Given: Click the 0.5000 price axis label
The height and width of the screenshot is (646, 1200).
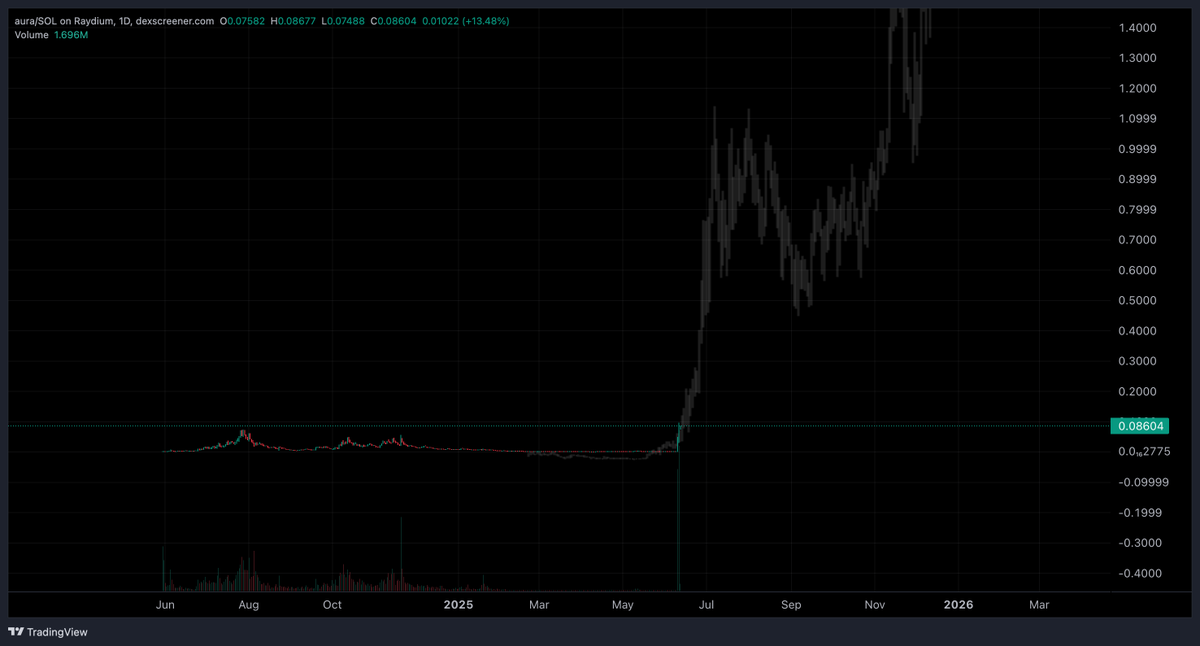Looking at the screenshot, I should [1138, 301].
